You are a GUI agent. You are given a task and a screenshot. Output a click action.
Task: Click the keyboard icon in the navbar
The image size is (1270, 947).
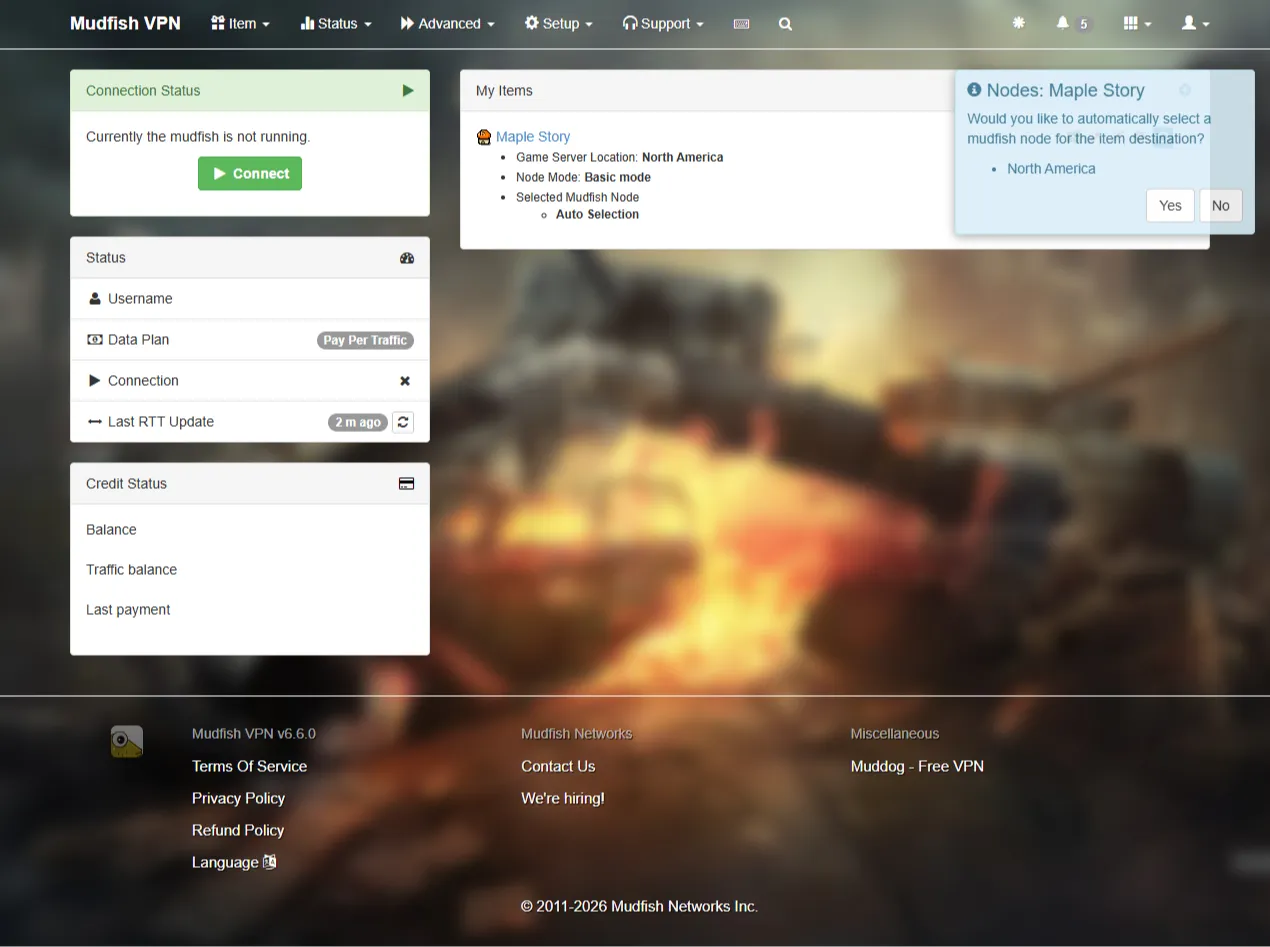[x=741, y=24]
